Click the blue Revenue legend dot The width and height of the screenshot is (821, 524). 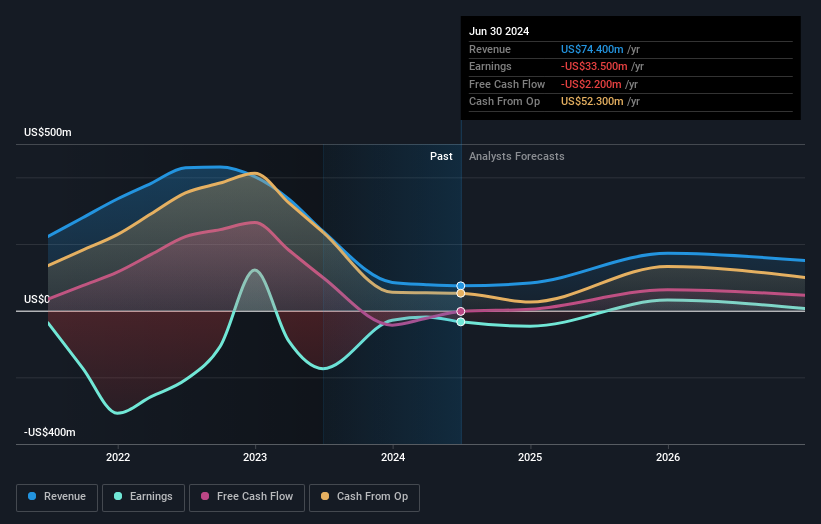pos(32,496)
